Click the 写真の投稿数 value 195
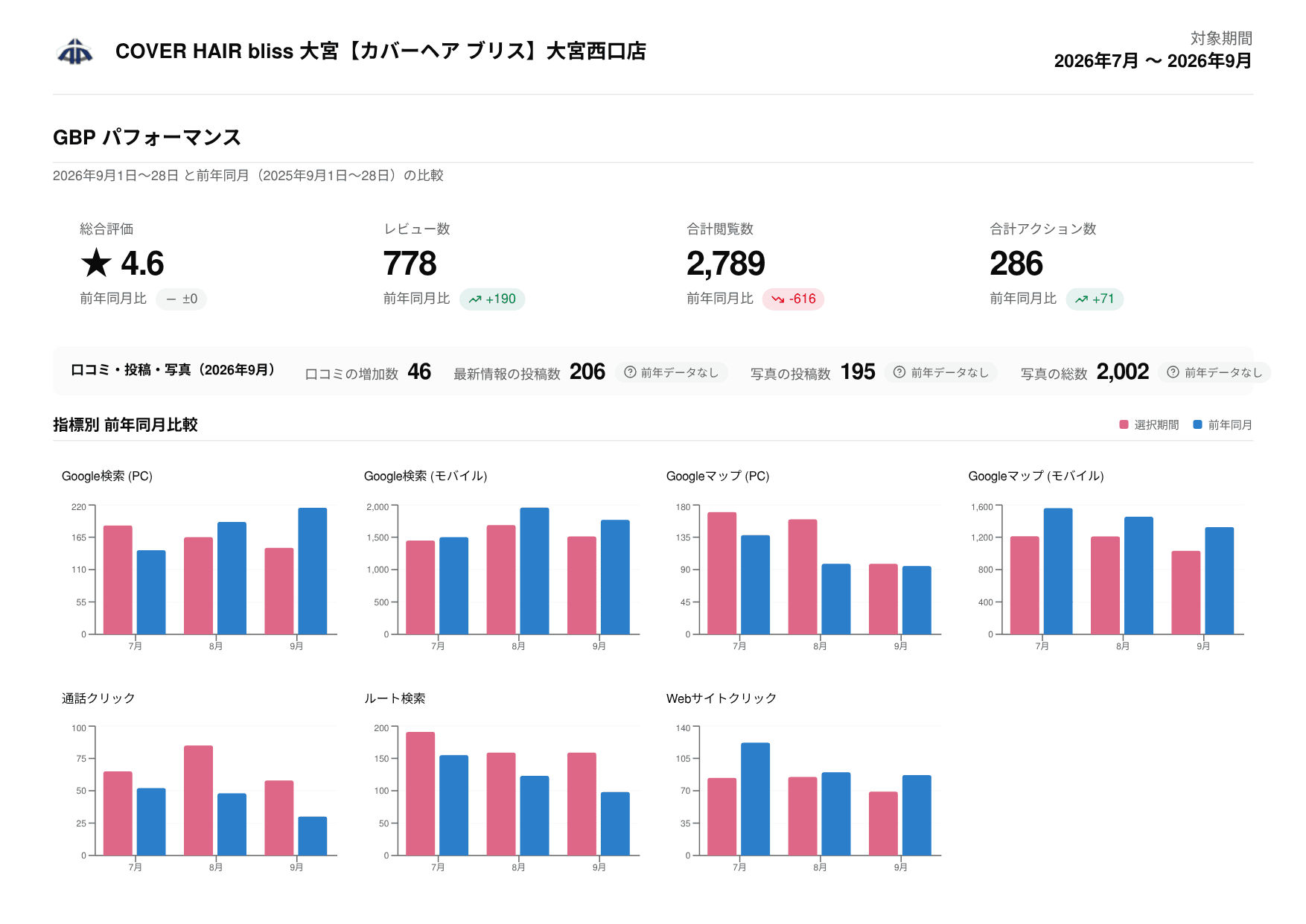 pos(858,372)
